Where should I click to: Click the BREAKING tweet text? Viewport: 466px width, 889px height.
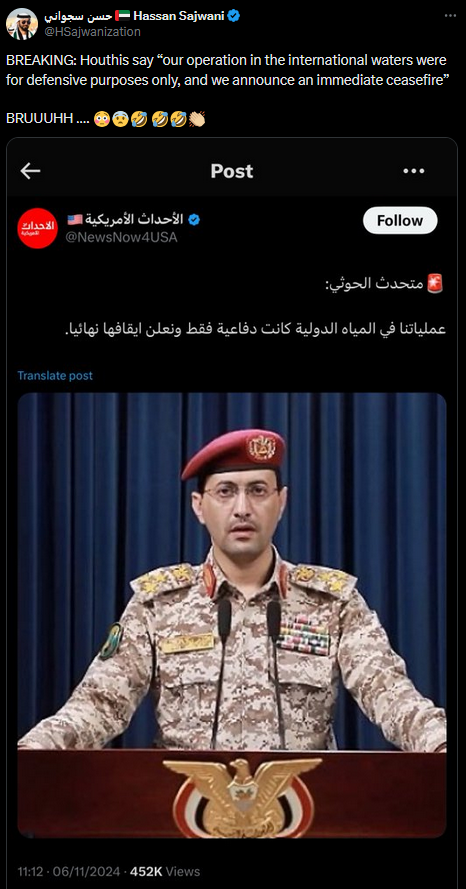point(226,70)
